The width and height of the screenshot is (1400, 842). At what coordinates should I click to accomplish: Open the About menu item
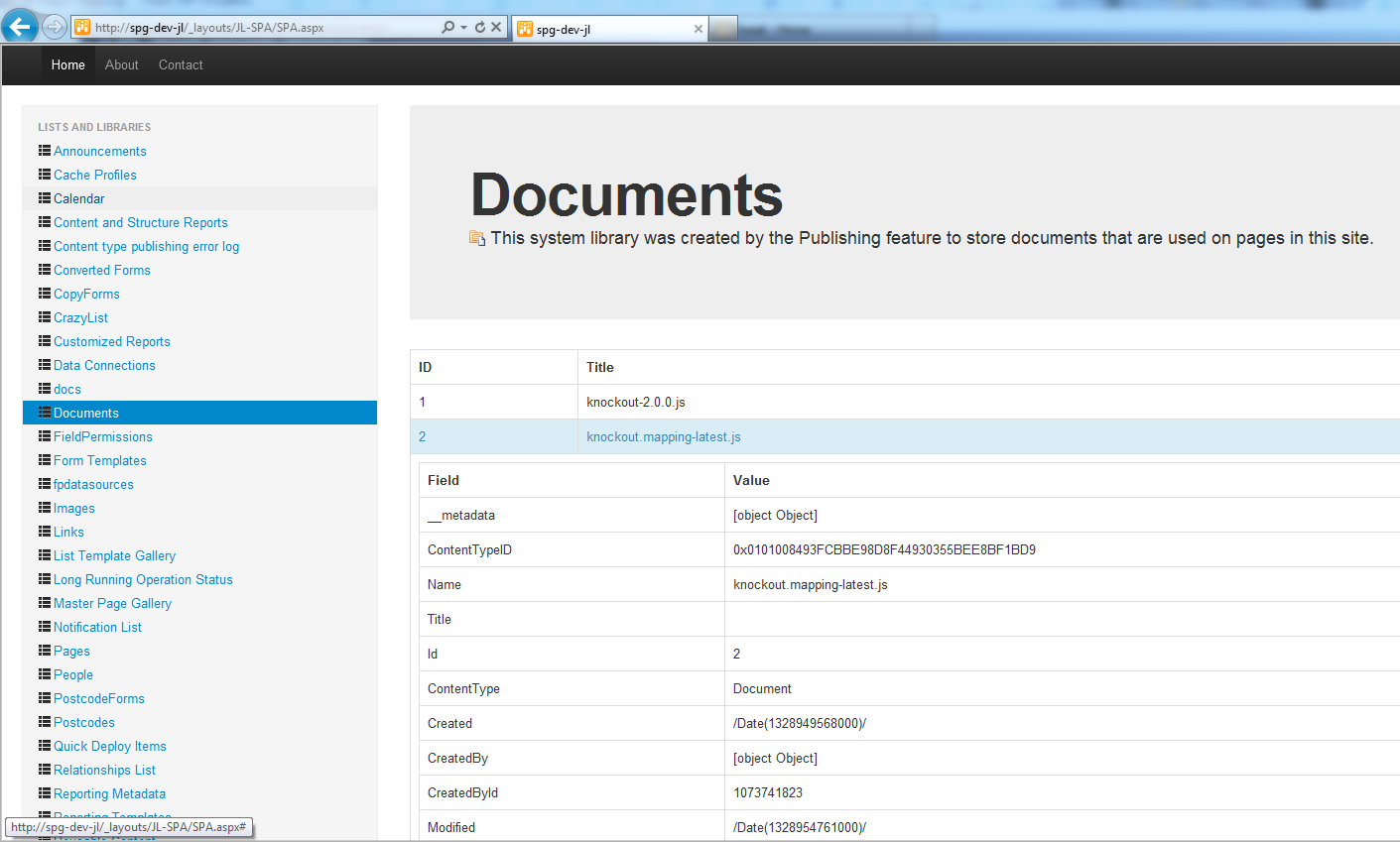pos(122,65)
